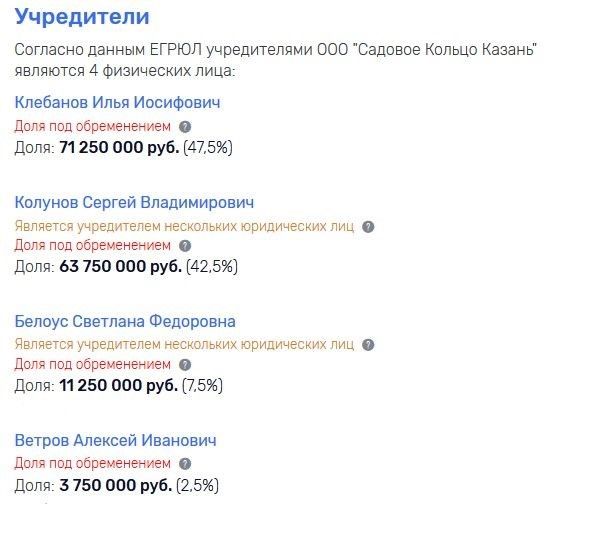Screen dimensions: 594x535
Task: Click Клебанов's 'Доля под обременением' warning text
Action: 93,127
